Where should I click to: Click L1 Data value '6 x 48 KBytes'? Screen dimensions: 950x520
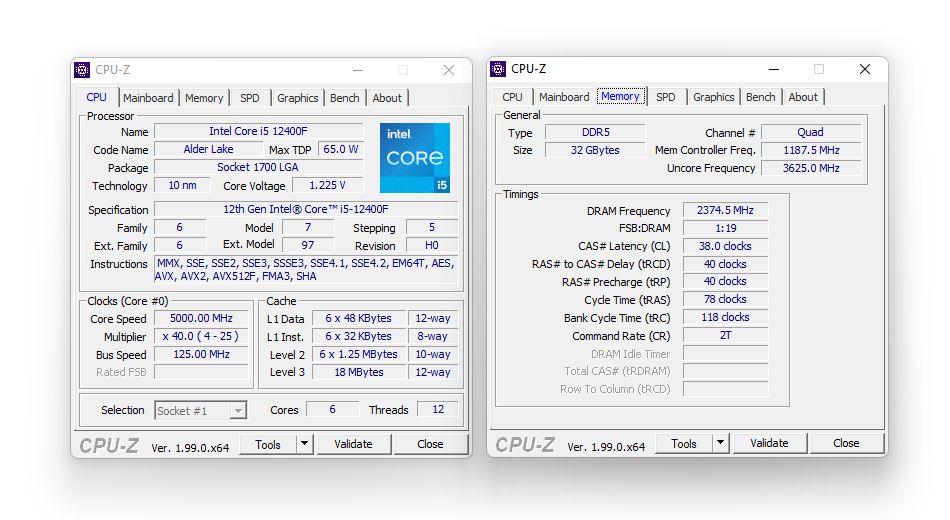pyautogui.click(x=359, y=318)
